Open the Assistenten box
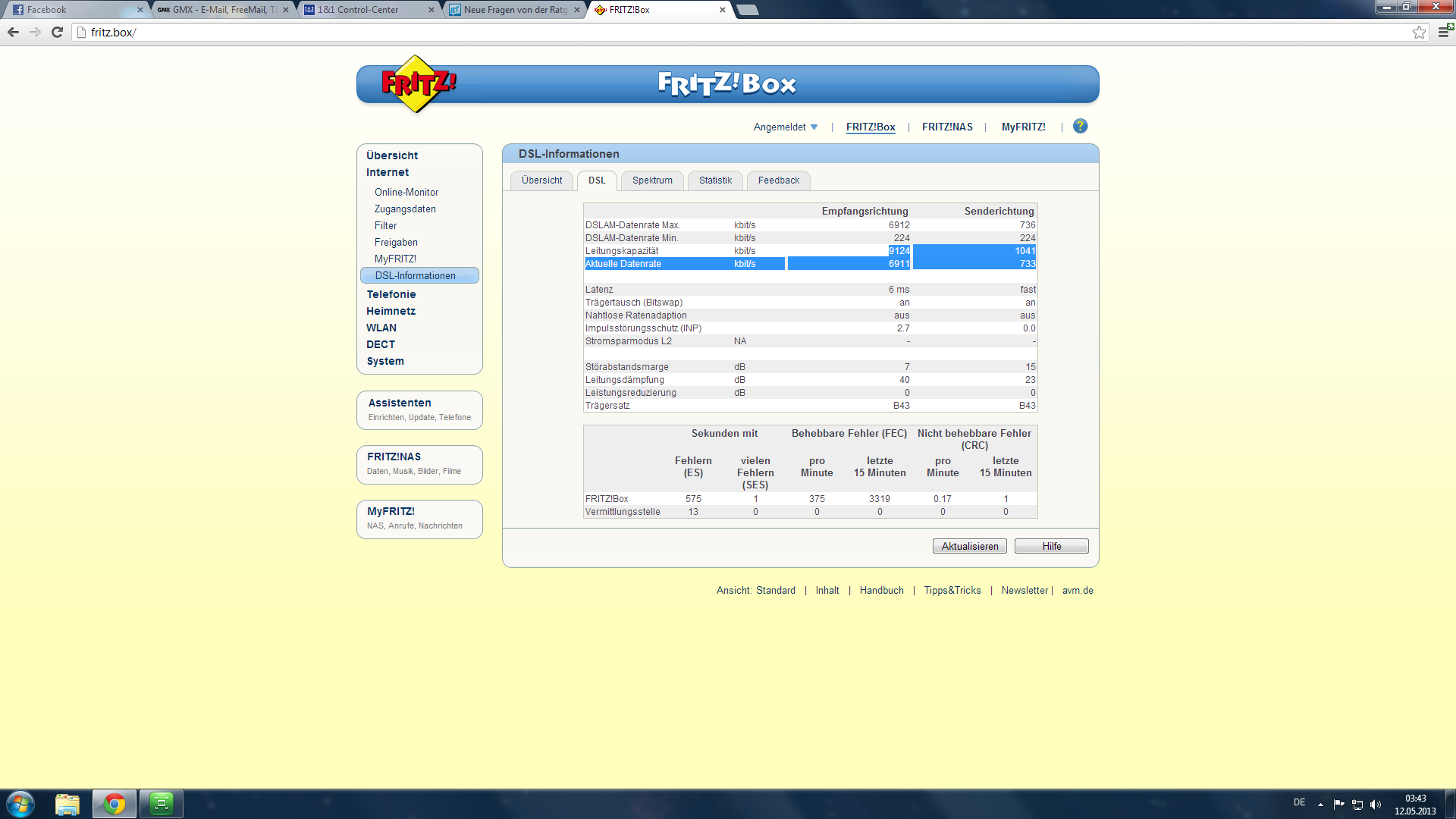 419,410
